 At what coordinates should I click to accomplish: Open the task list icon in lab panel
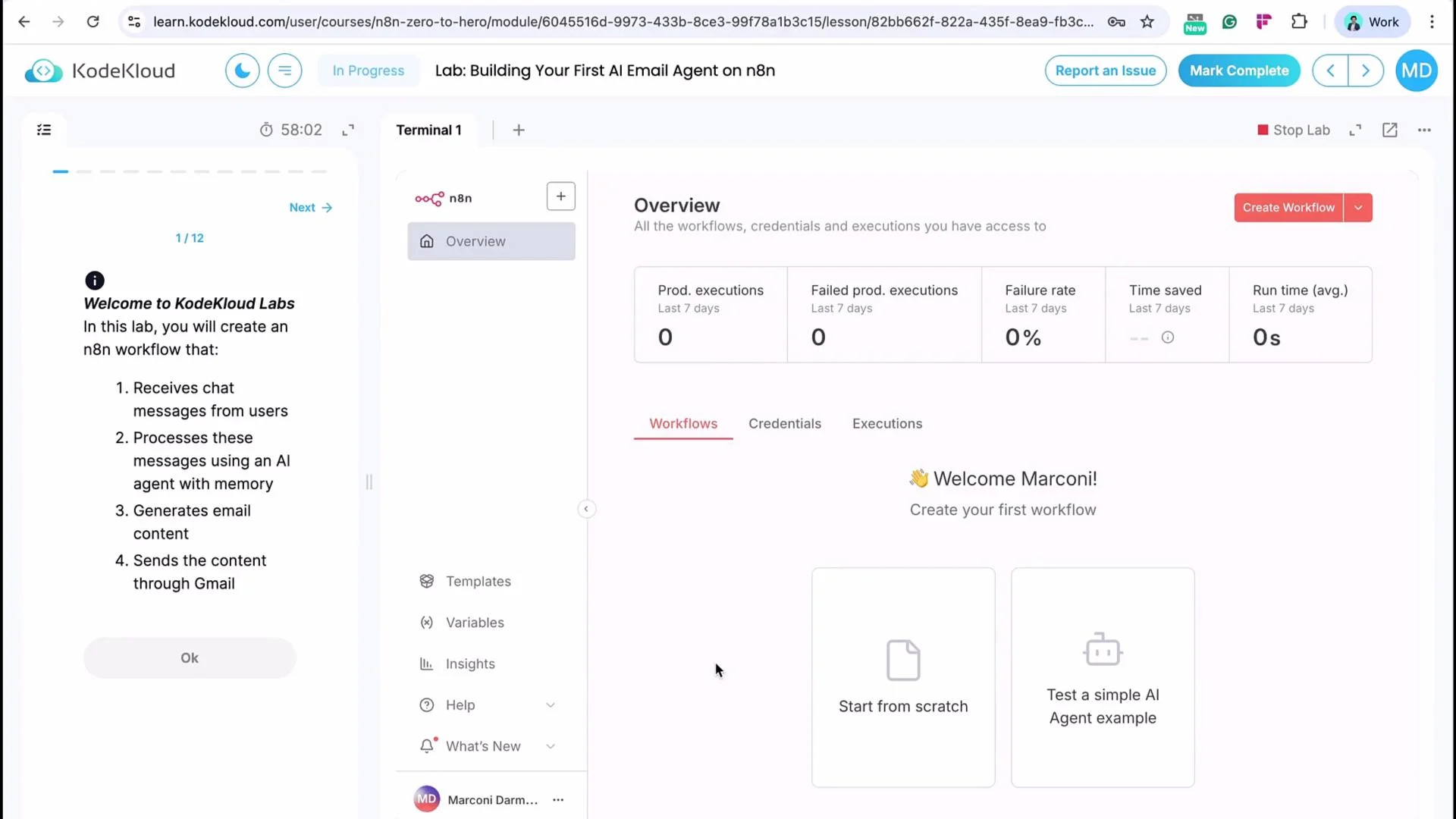(44, 130)
